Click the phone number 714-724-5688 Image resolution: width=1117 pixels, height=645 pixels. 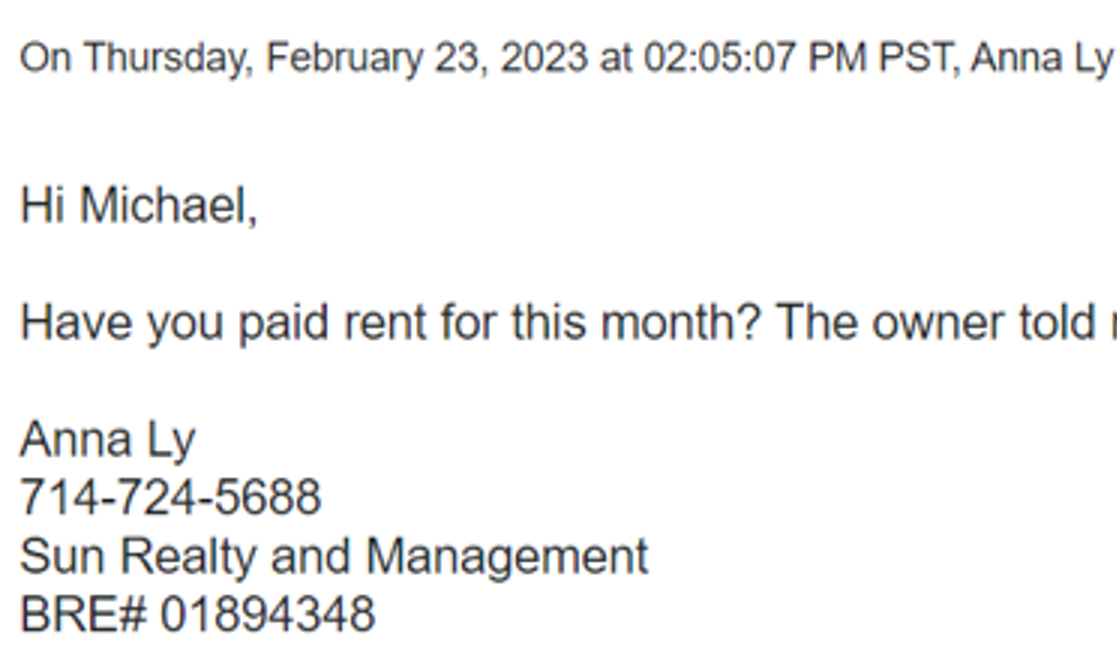(170, 497)
